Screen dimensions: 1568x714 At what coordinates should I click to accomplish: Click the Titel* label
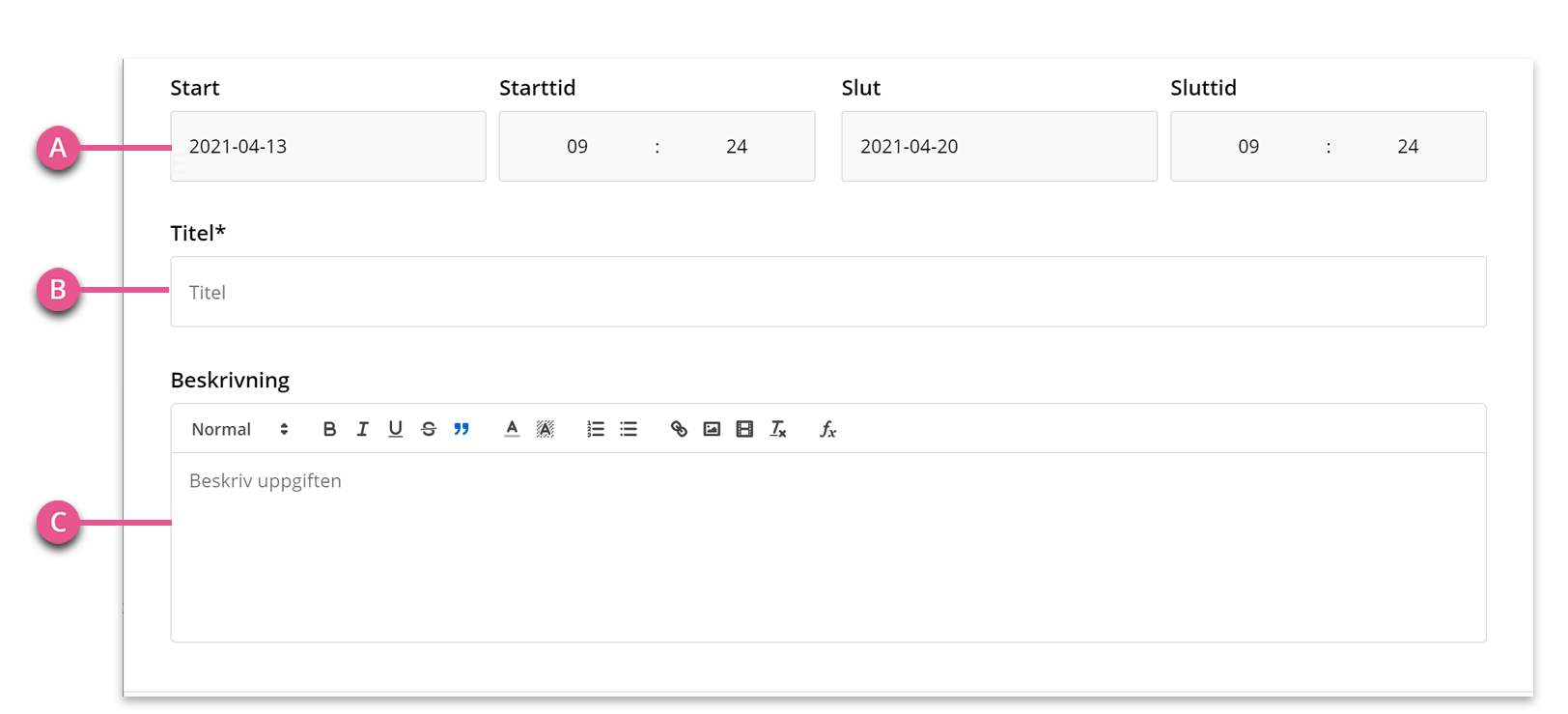click(198, 233)
